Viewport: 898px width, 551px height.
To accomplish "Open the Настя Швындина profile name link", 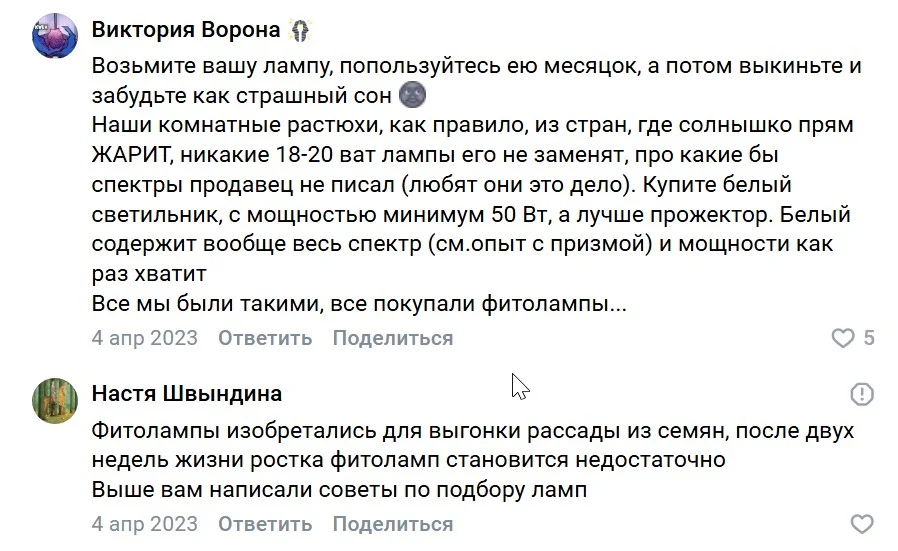I will click(x=187, y=394).
